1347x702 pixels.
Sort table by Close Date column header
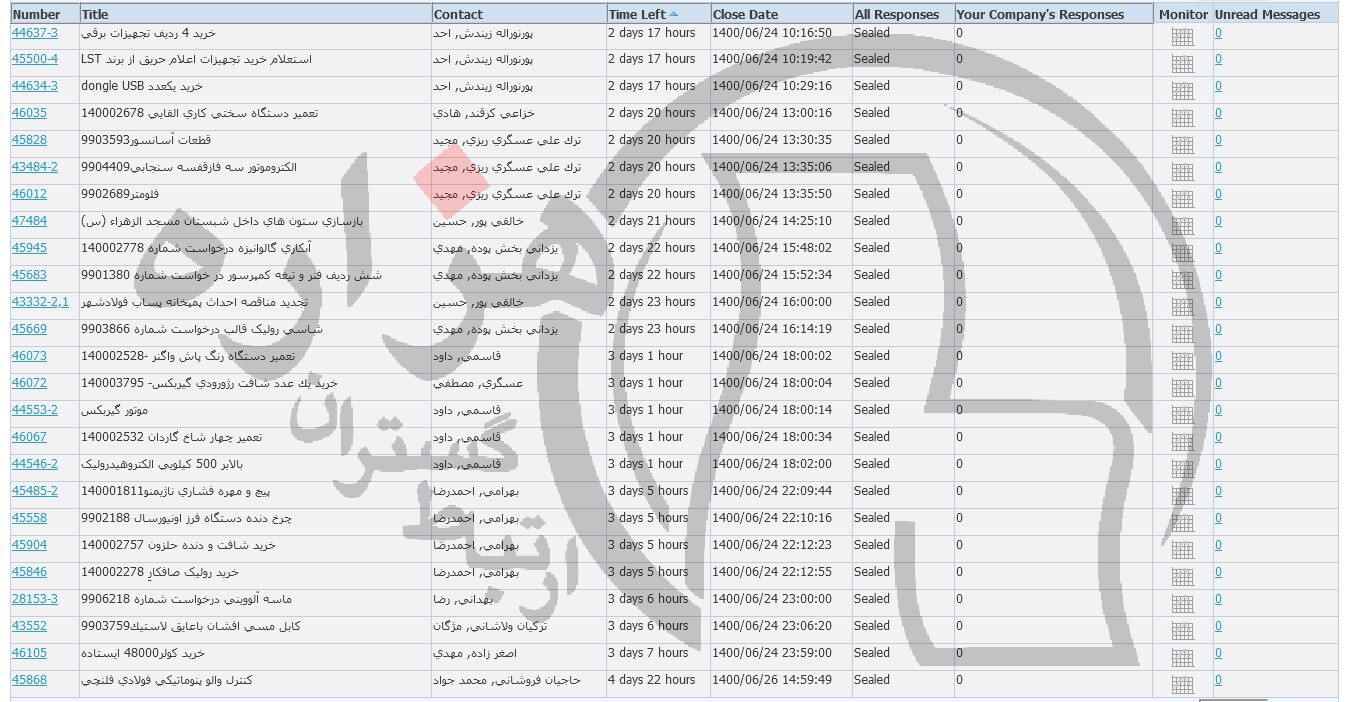[745, 14]
